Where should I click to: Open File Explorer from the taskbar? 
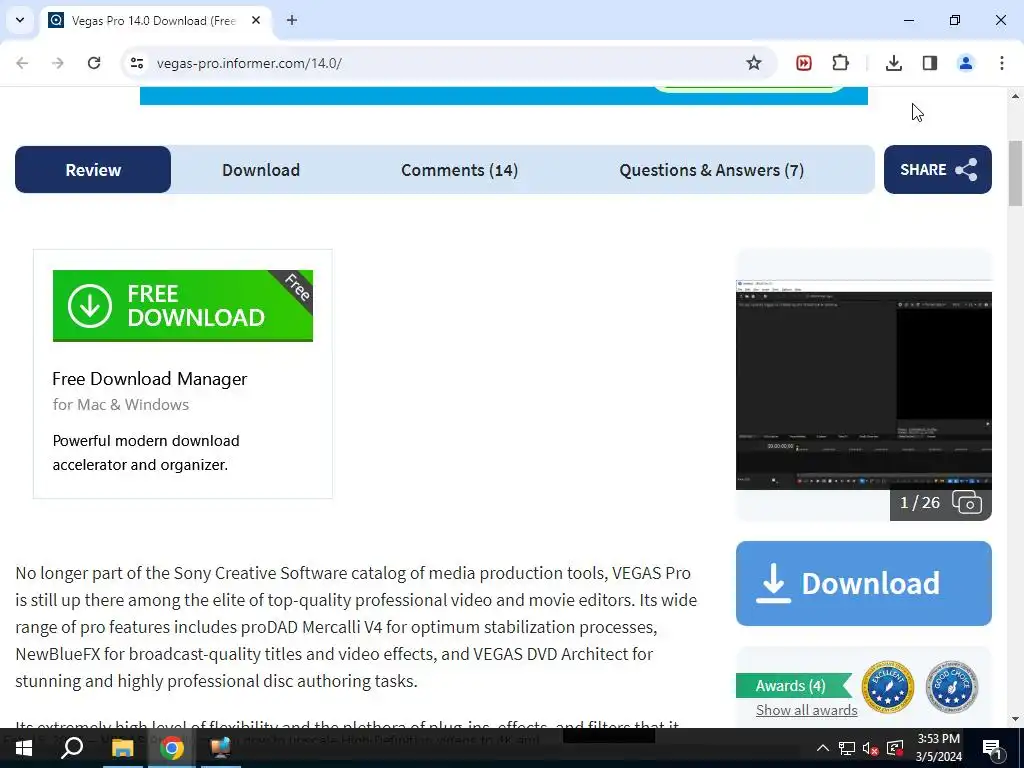tap(122, 748)
